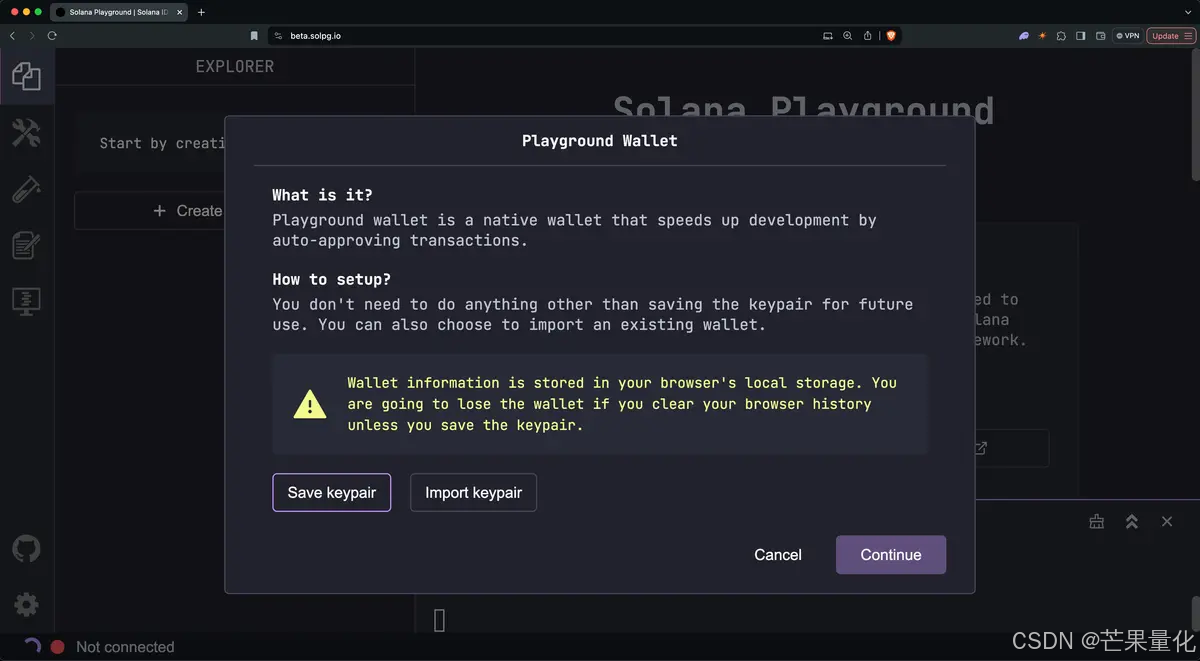Open the Brave Wallet icon
Viewport: 1200px width, 661px height.
click(1101, 35)
